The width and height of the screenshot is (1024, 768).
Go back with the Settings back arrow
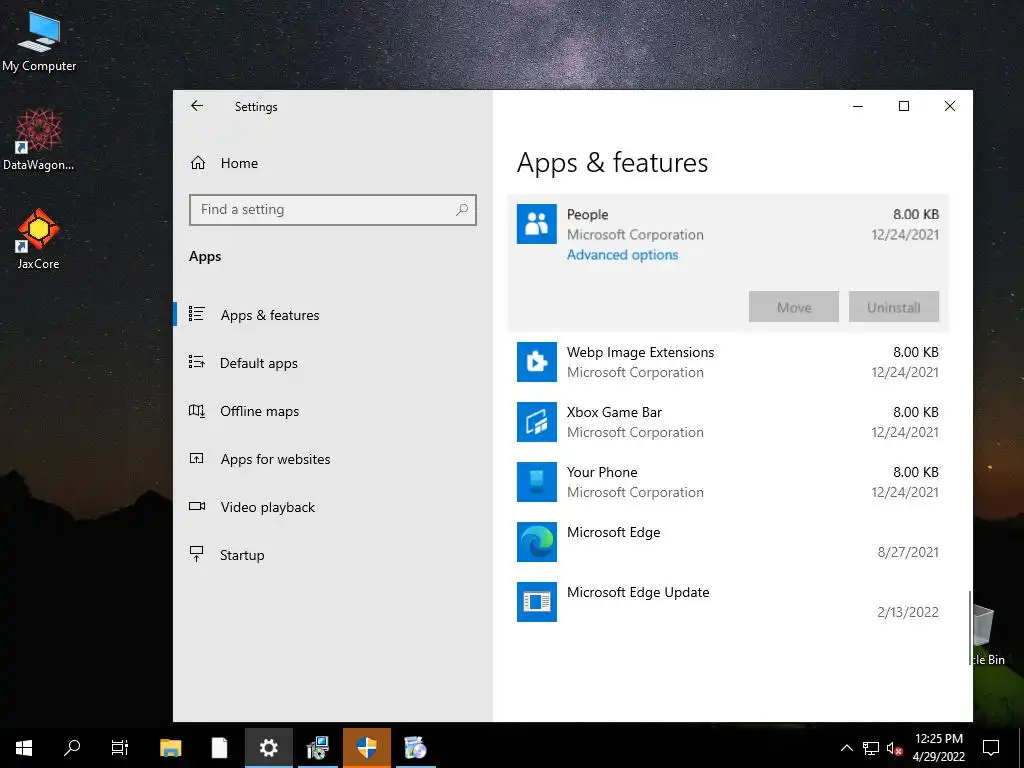pos(197,106)
